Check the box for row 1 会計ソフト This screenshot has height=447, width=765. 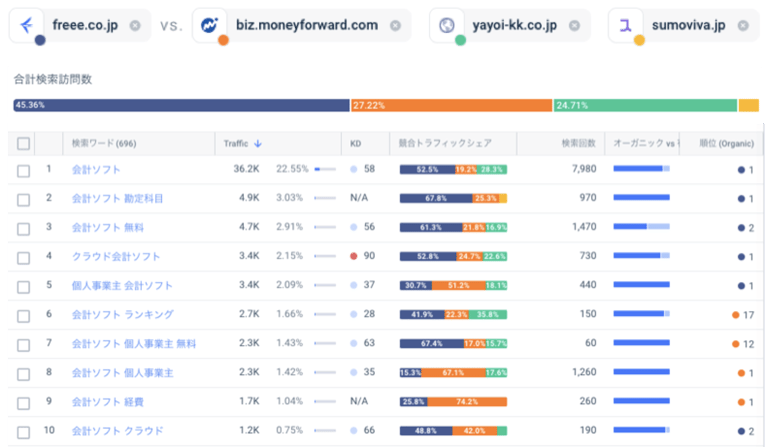(23, 171)
